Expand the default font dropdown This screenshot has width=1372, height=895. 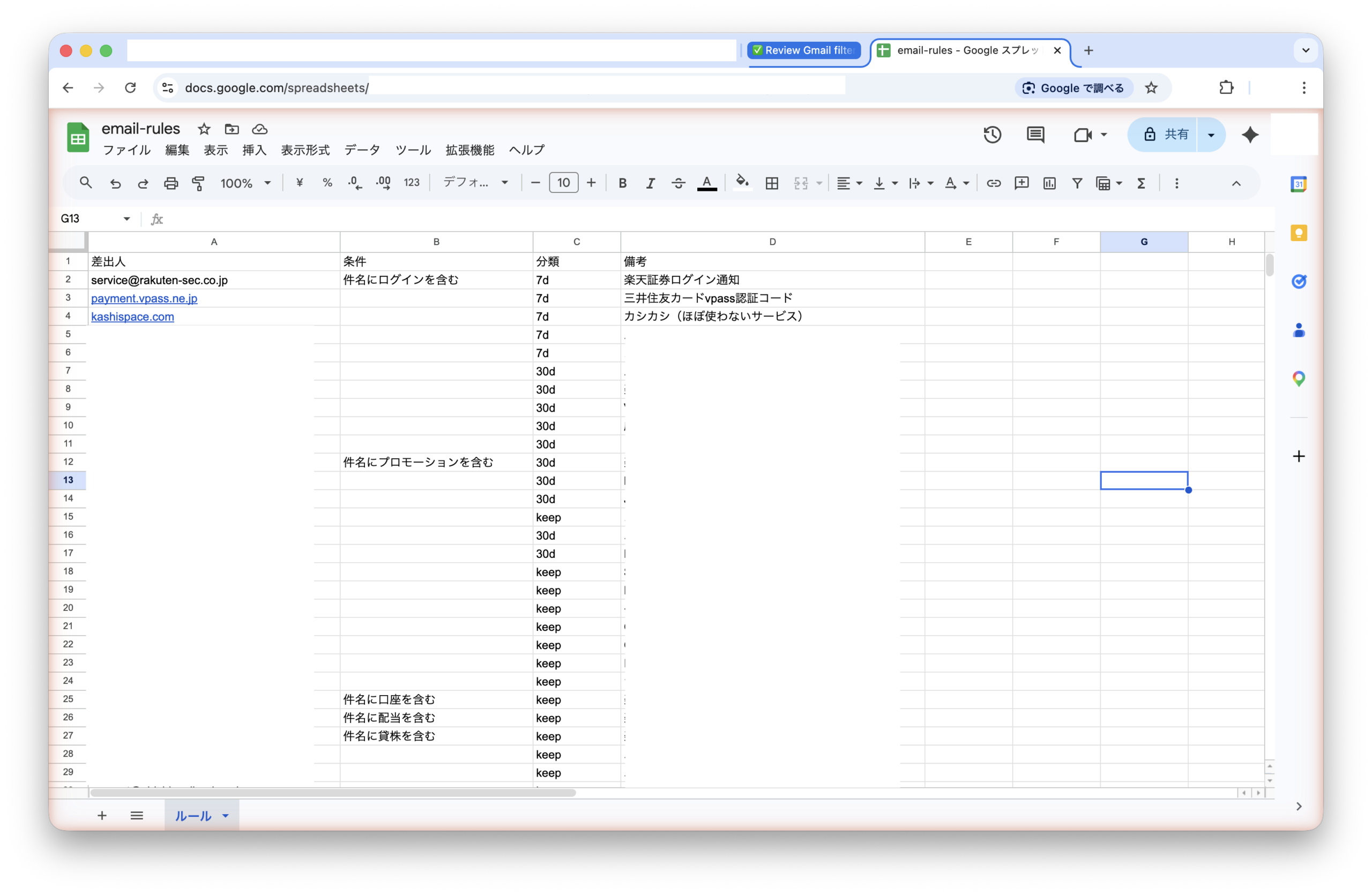[x=475, y=183]
